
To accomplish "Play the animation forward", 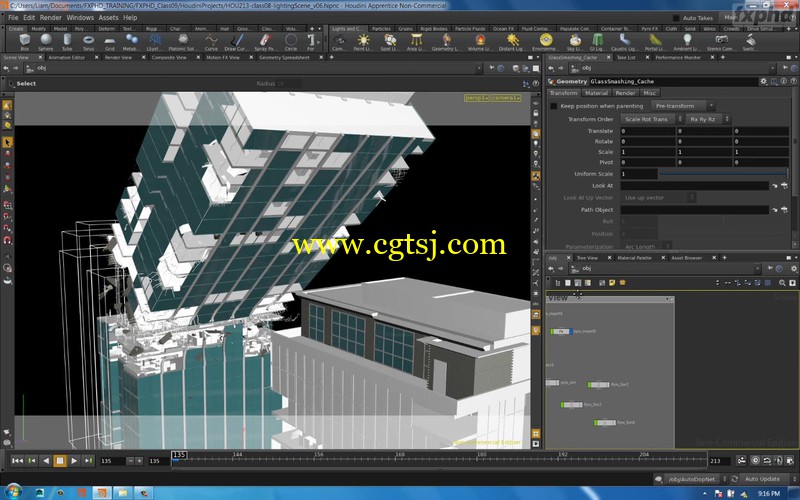I will pos(74,461).
